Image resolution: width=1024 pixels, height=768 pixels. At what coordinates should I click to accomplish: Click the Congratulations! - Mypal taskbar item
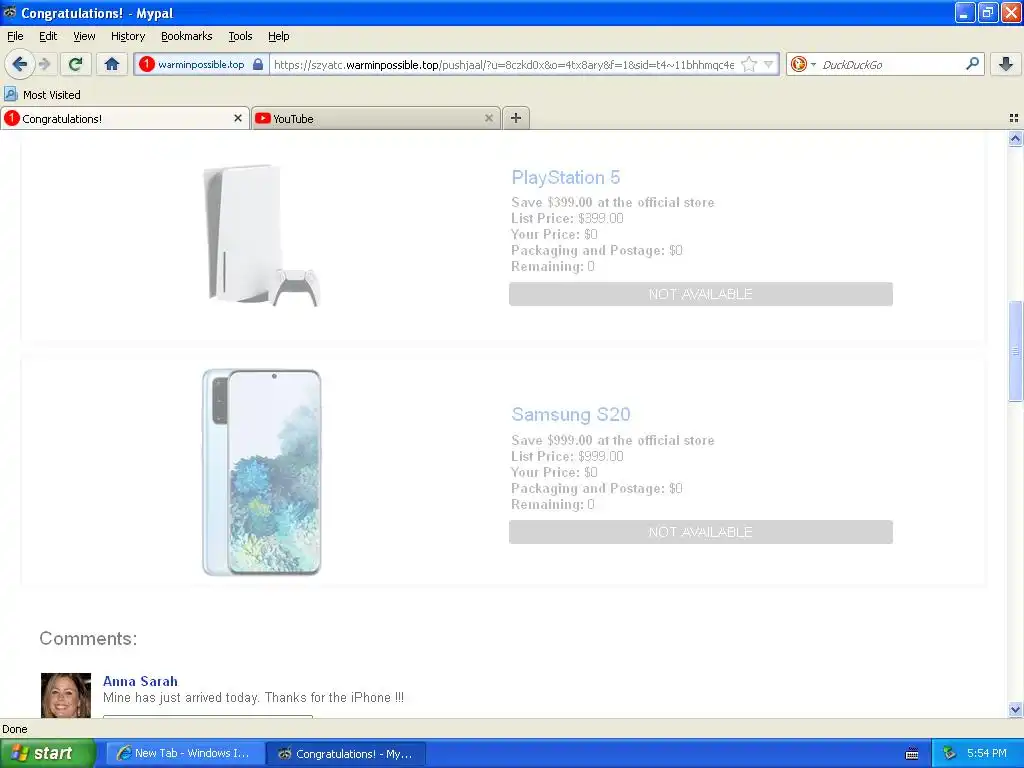pos(346,754)
